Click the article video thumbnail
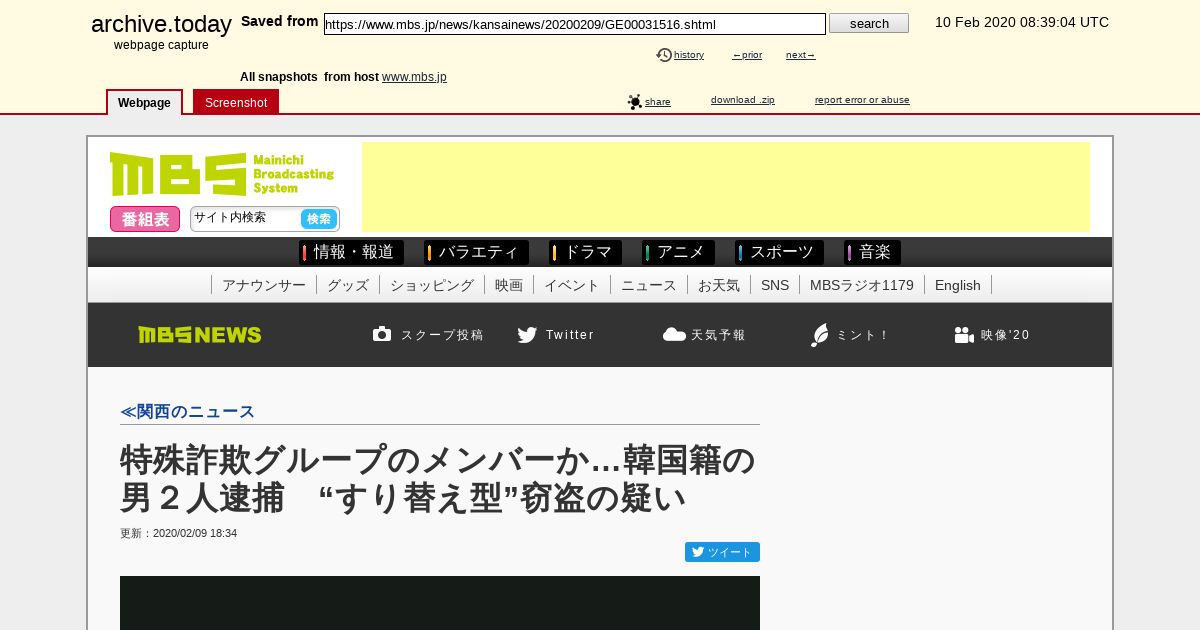 coord(440,603)
